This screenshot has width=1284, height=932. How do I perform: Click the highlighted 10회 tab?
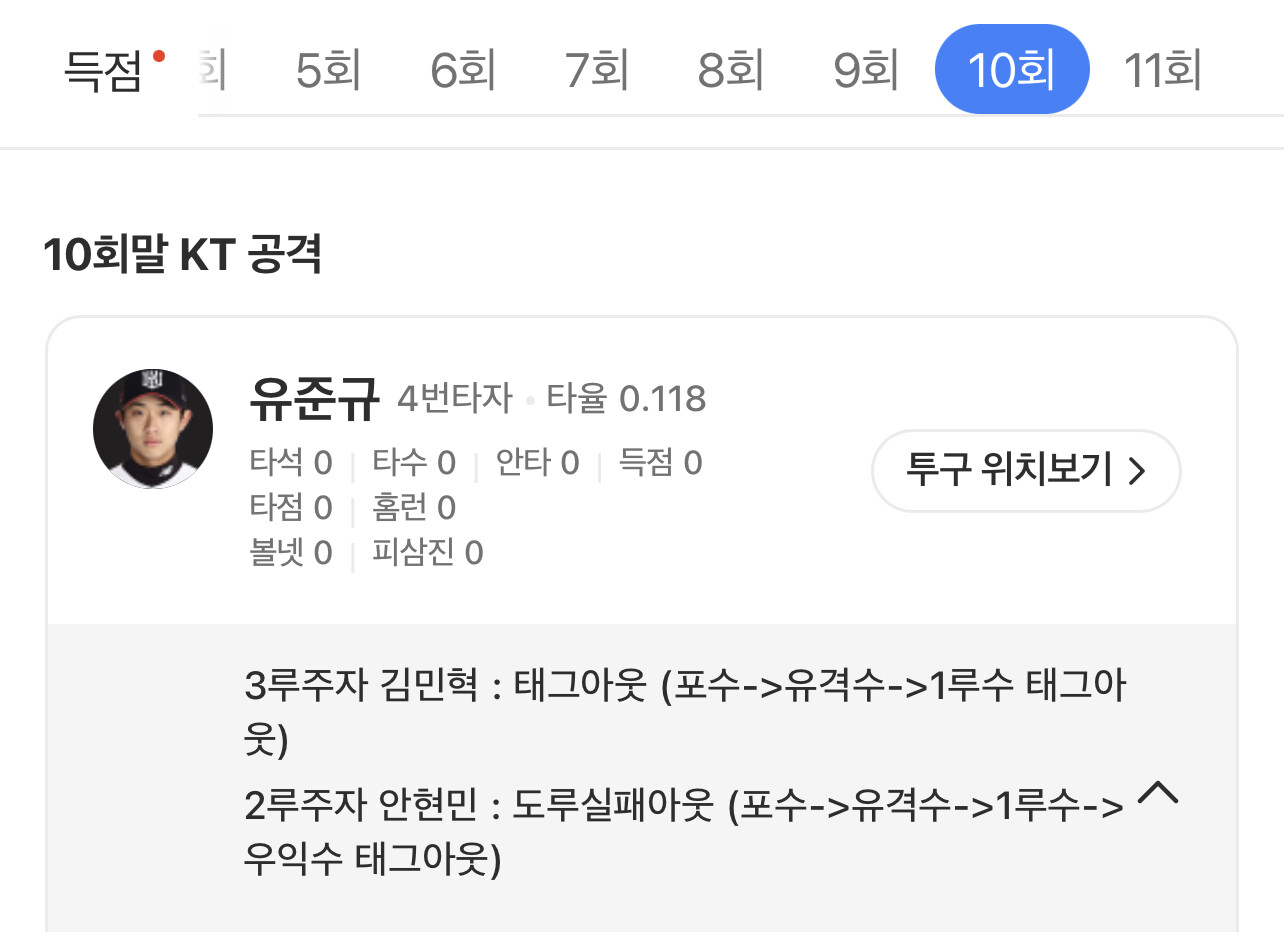coord(1011,70)
